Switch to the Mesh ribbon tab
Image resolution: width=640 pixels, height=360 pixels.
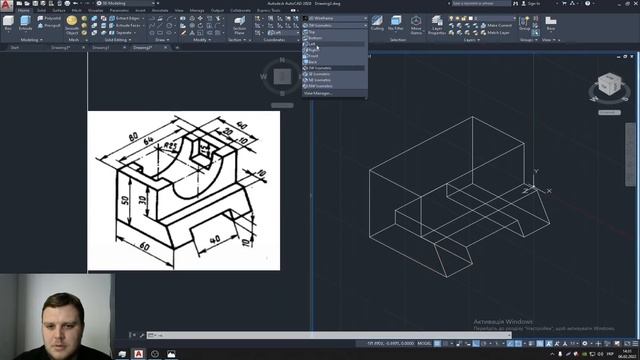pos(76,10)
